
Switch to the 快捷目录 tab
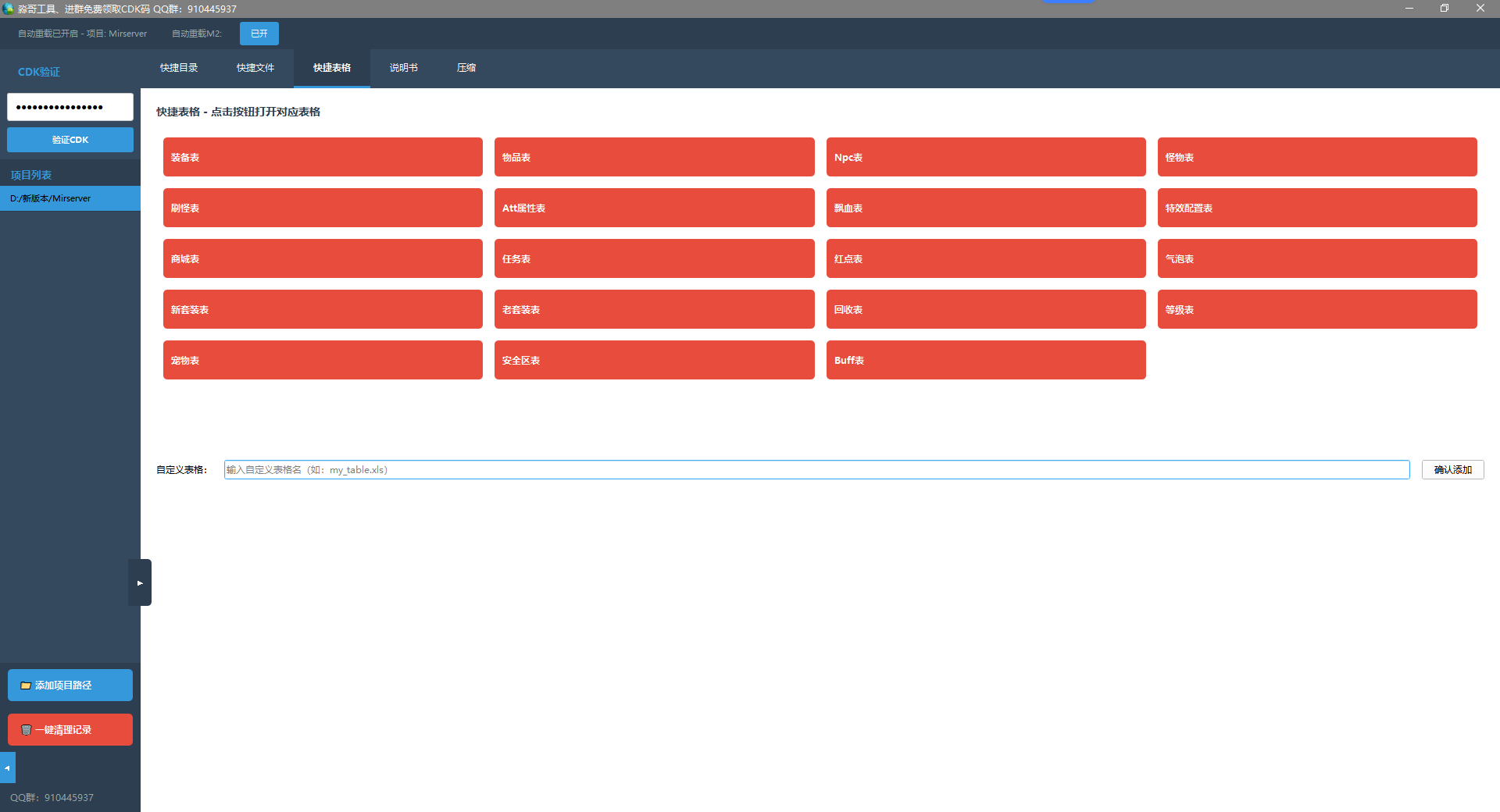click(179, 68)
